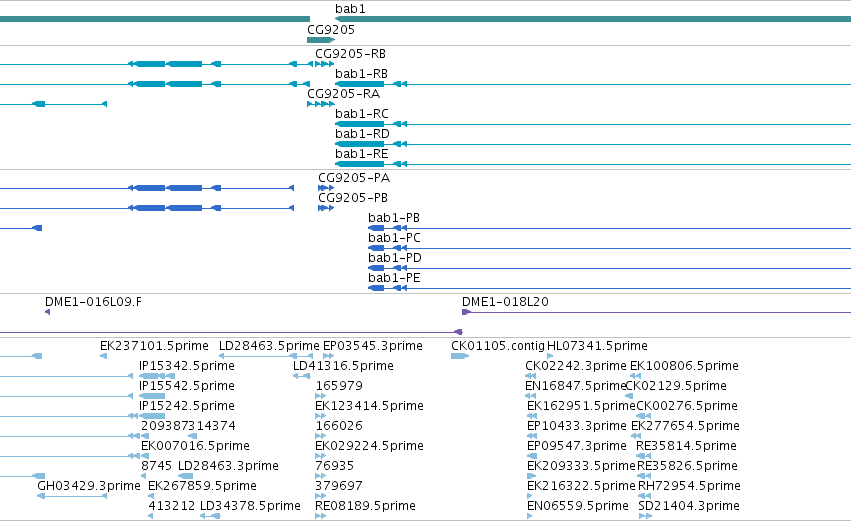Select the LD34378.5prime EST label
The width and height of the screenshot is (851, 521).
click(250, 506)
